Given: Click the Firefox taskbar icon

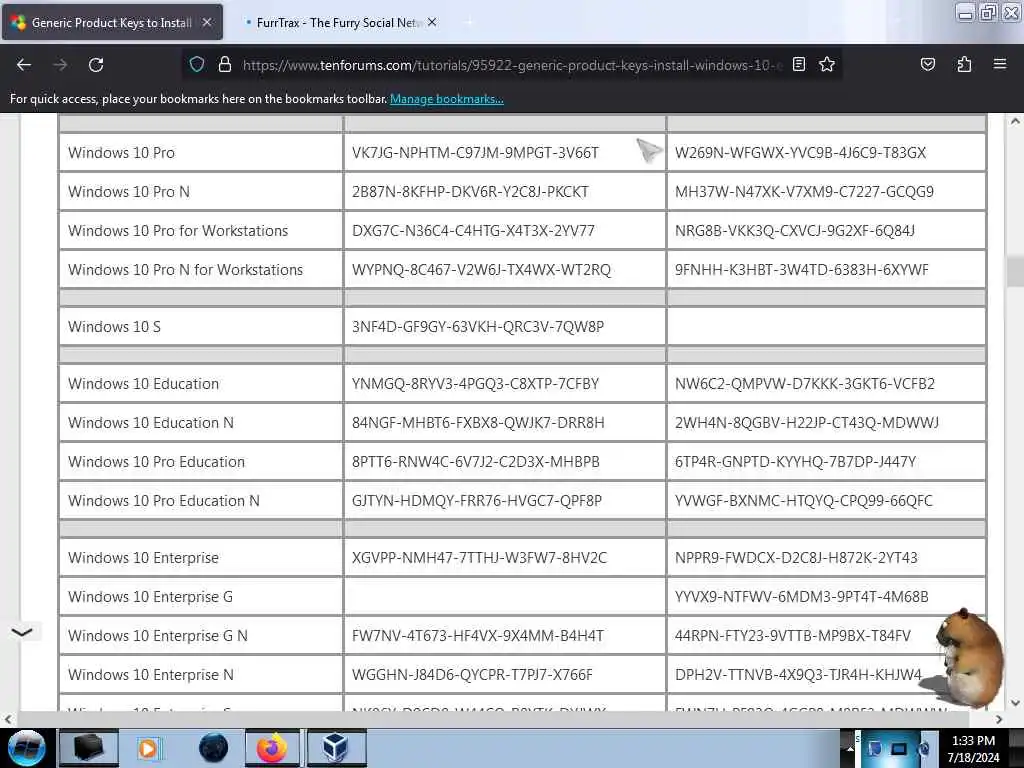Looking at the screenshot, I should (272, 748).
